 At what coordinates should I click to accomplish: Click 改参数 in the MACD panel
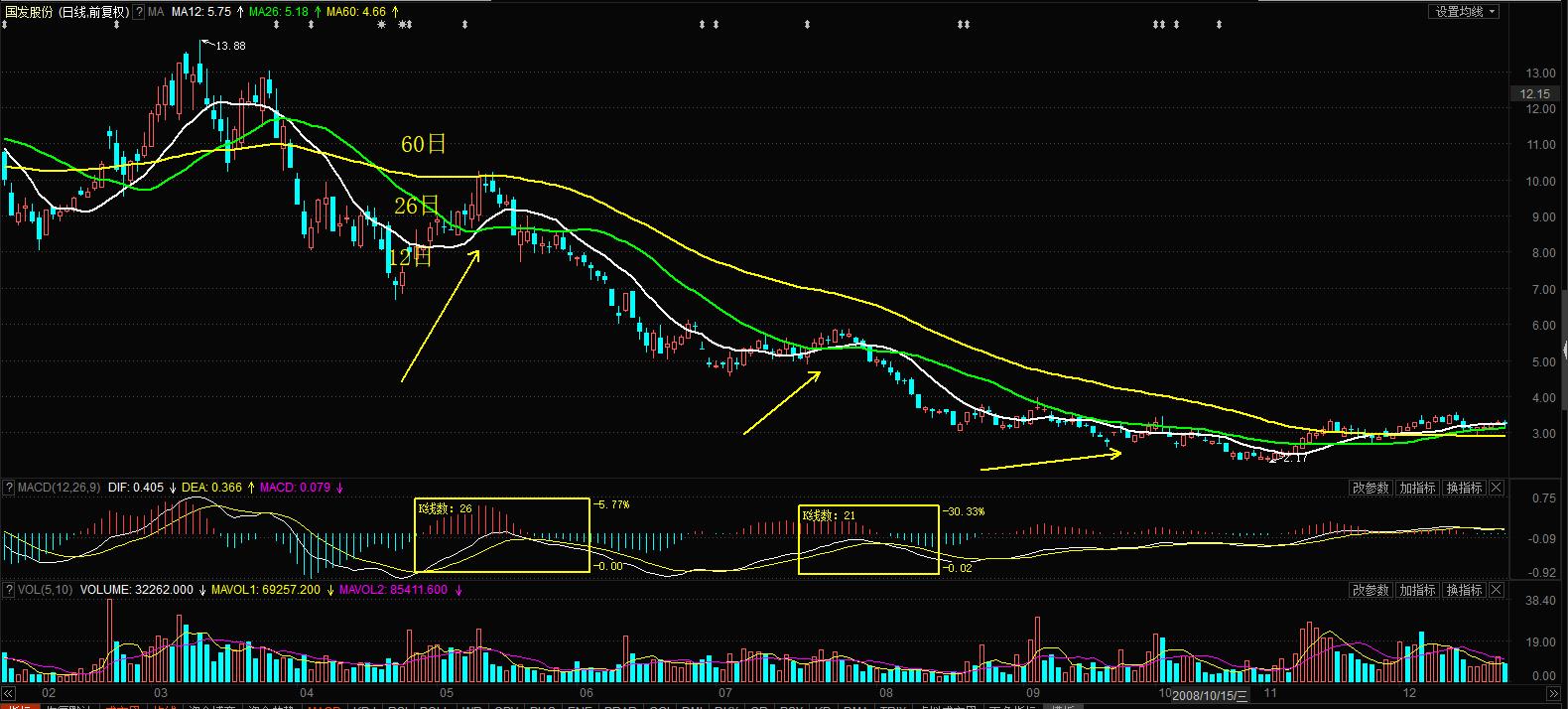pyautogui.click(x=1371, y=488)
